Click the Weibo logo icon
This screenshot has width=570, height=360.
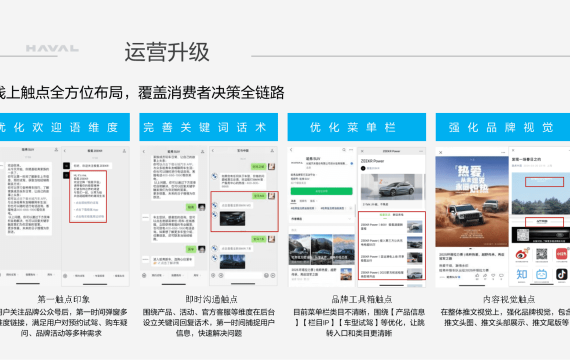click(x=522, y=254)
